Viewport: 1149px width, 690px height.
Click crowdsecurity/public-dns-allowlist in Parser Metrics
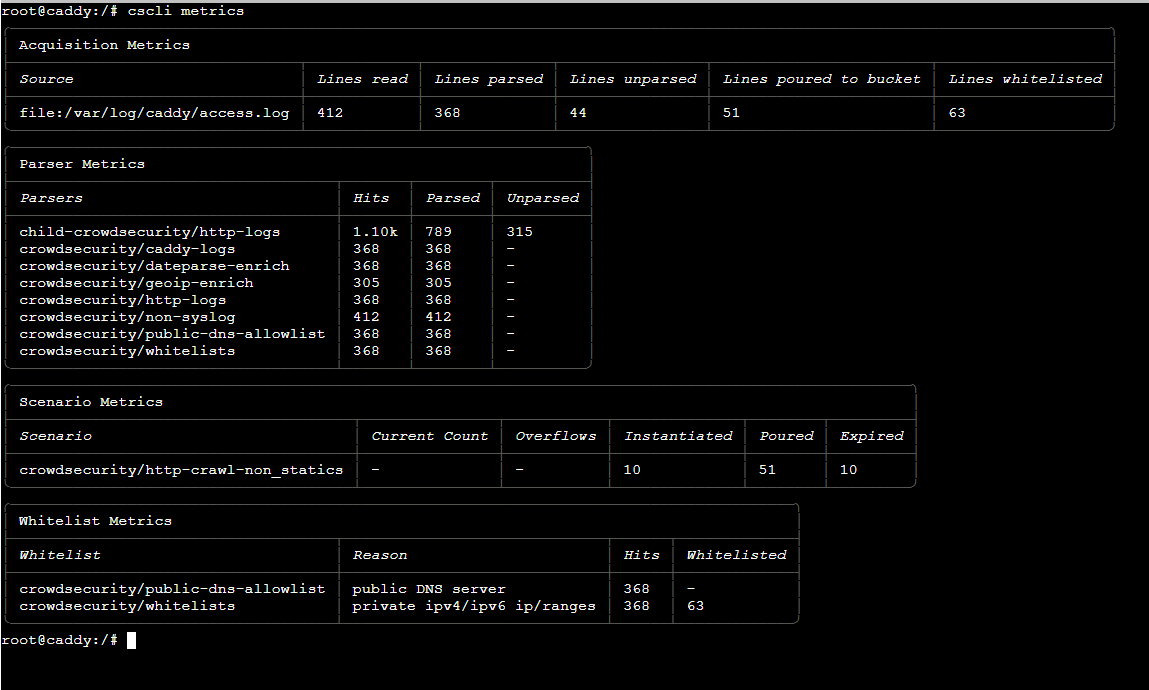pyautogui.click(x=172, y=334)
